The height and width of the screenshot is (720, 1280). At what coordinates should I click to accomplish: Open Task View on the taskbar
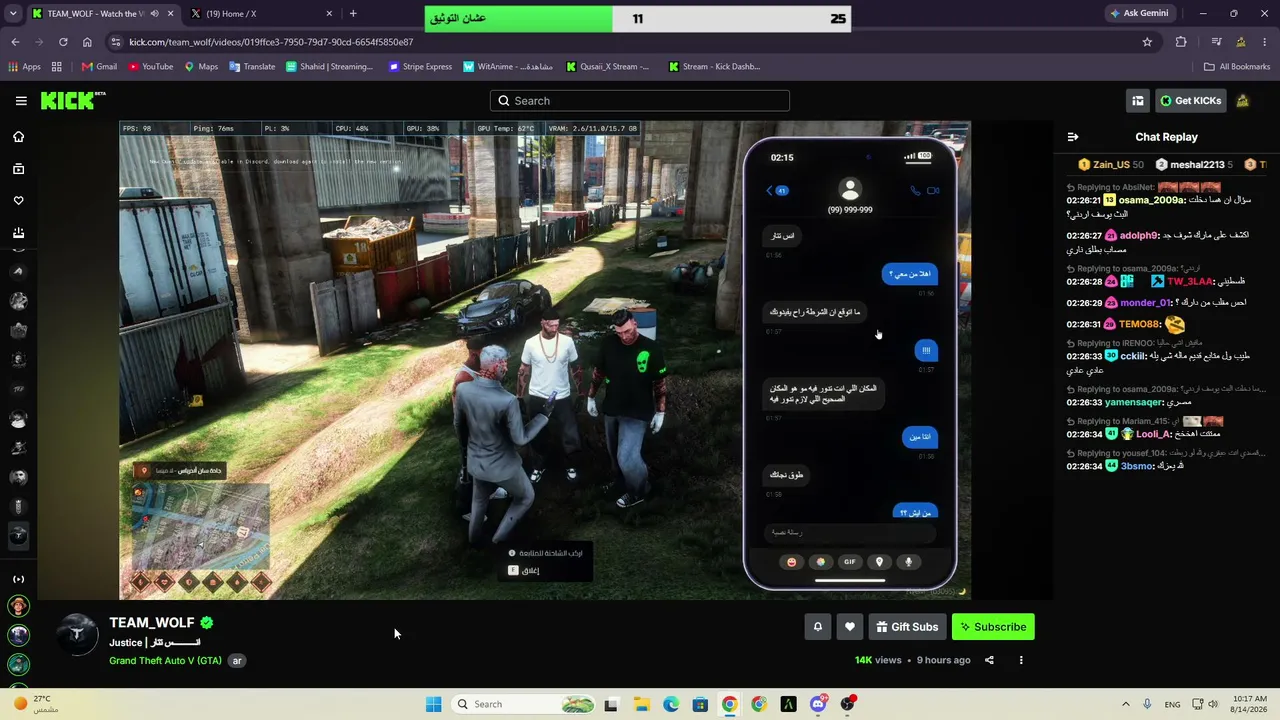tap(611, 704)
